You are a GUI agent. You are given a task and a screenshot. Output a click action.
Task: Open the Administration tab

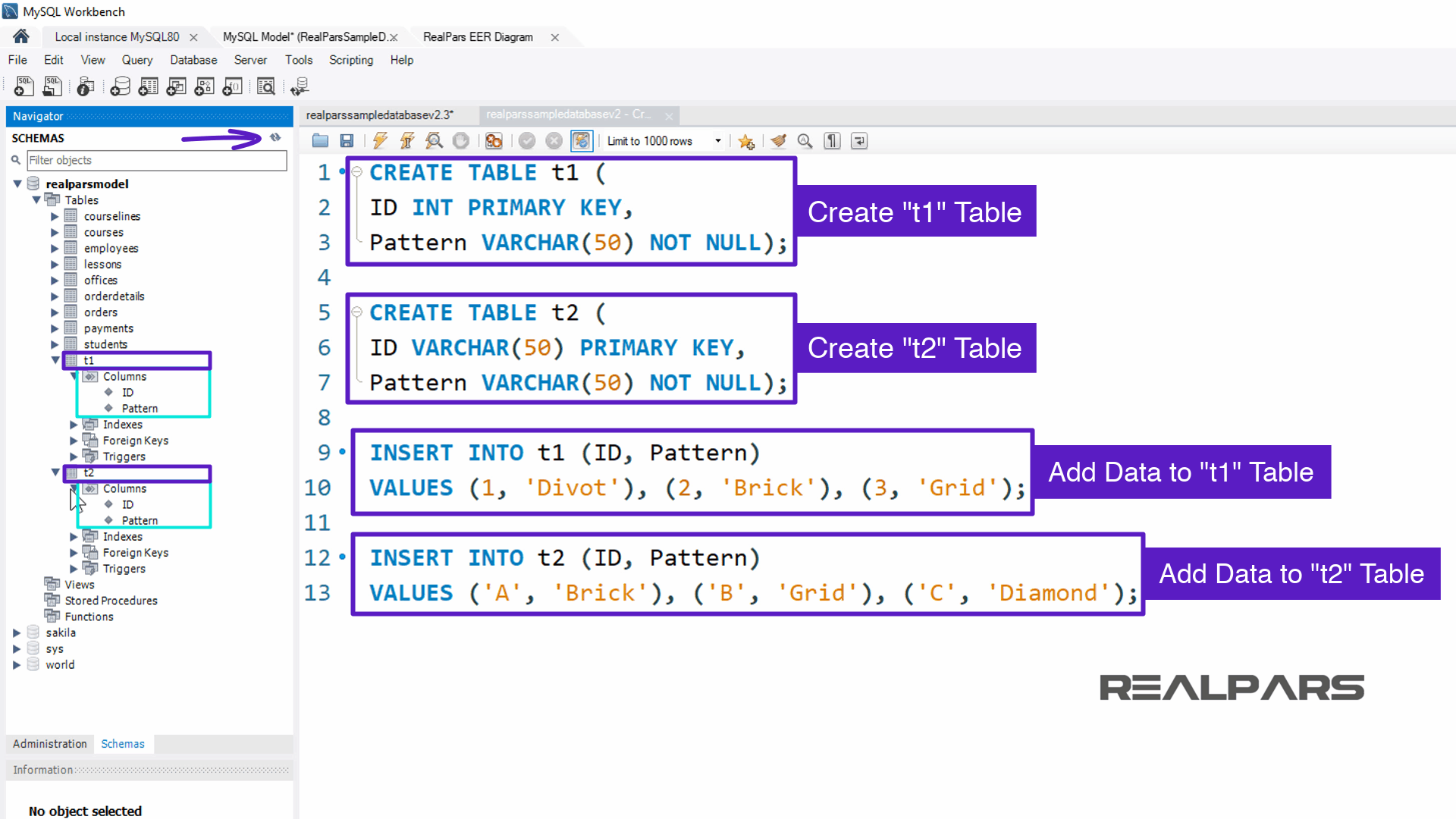50,744
